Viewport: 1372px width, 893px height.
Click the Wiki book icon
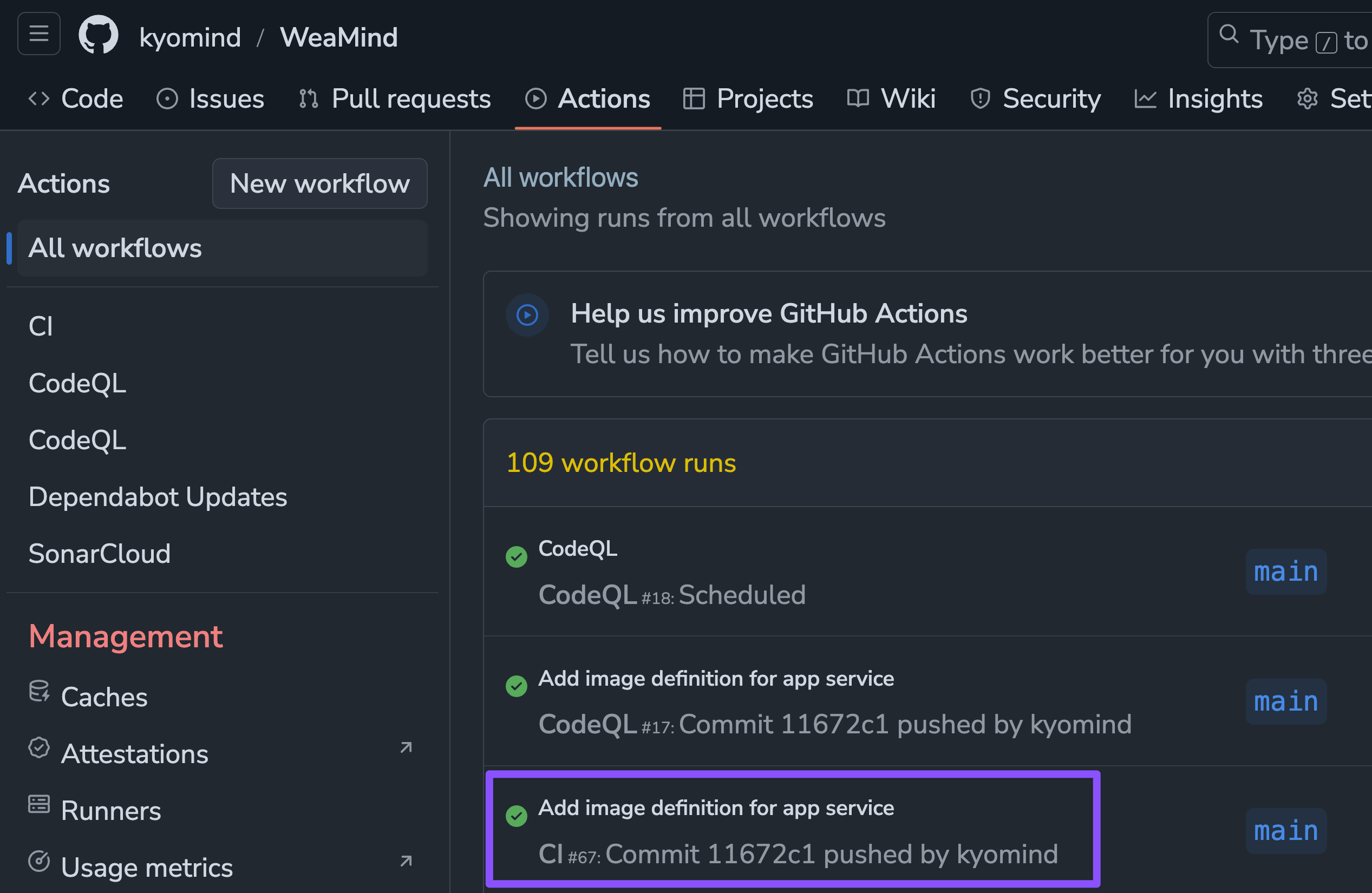pyautogui.click(x=858, y=99)
